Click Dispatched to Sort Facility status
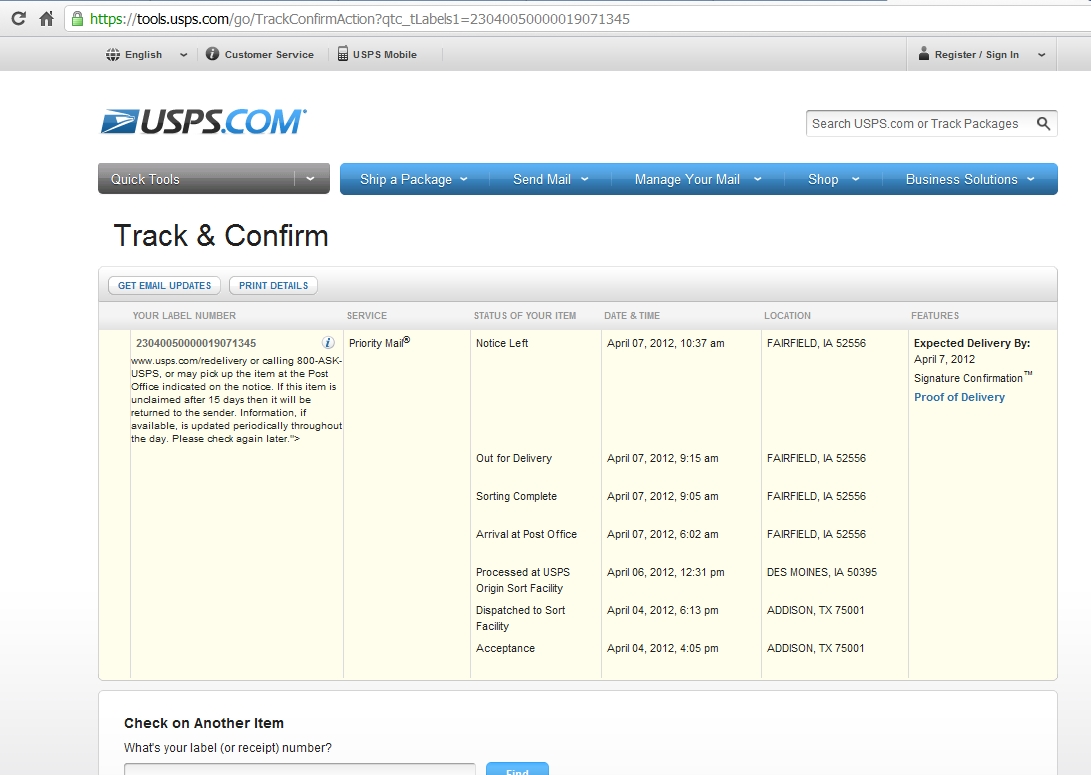Image resolution: width=1091 pixels, height=775 pixels. pos(520,618)
